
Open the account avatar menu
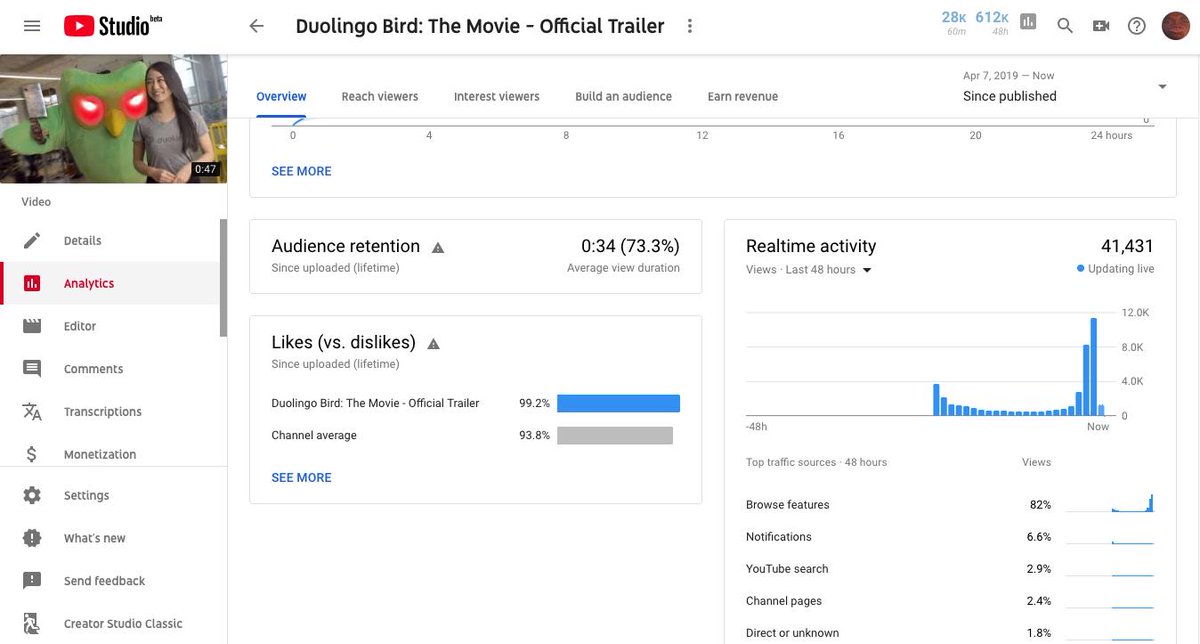pyautogui.click(x=1174, y=26)
